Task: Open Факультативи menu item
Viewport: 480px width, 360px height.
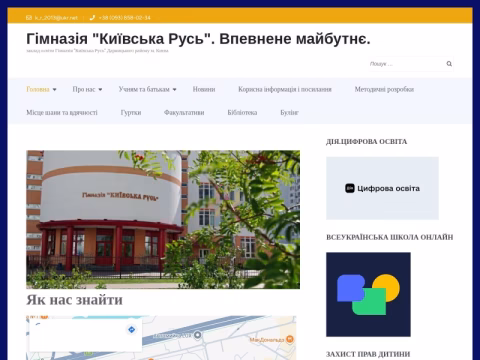Action: 184,113
